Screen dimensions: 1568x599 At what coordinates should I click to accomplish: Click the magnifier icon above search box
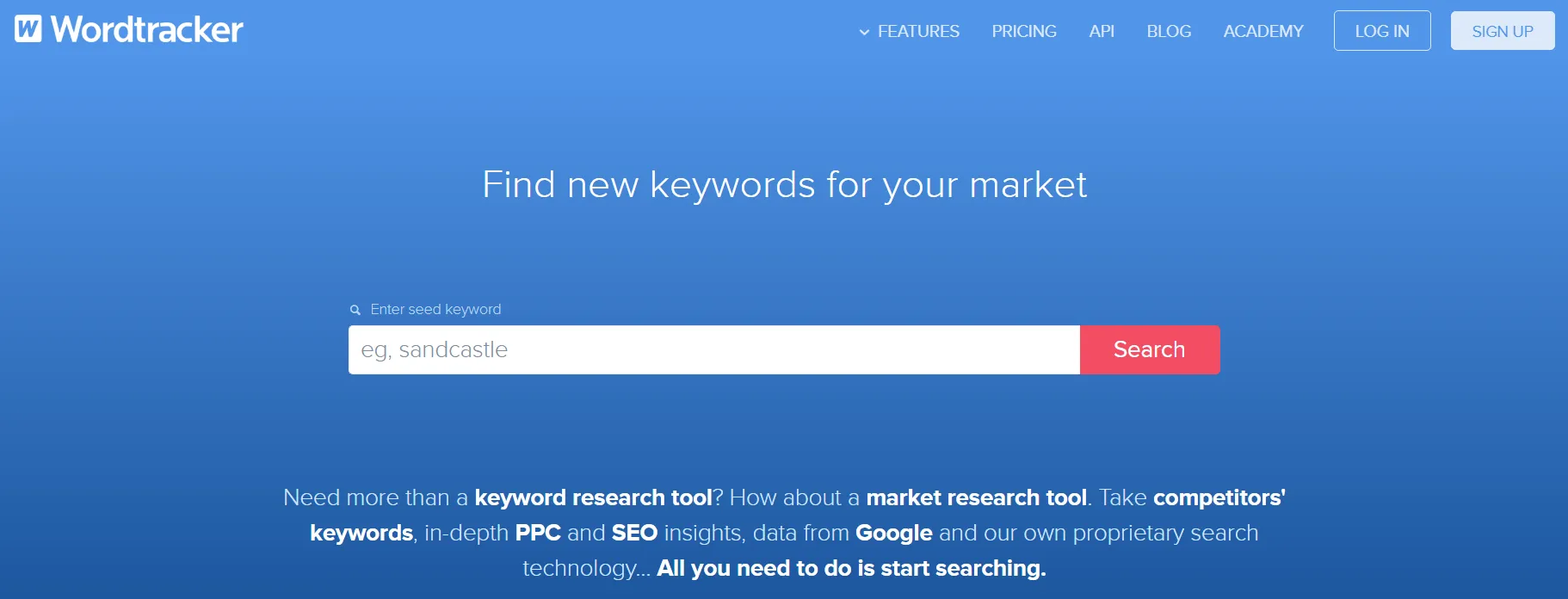[355, 310]
